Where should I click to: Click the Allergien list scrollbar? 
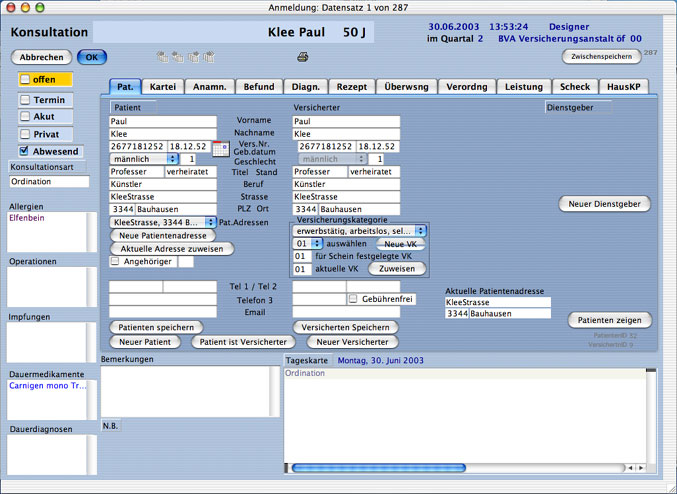click(92, 232)
